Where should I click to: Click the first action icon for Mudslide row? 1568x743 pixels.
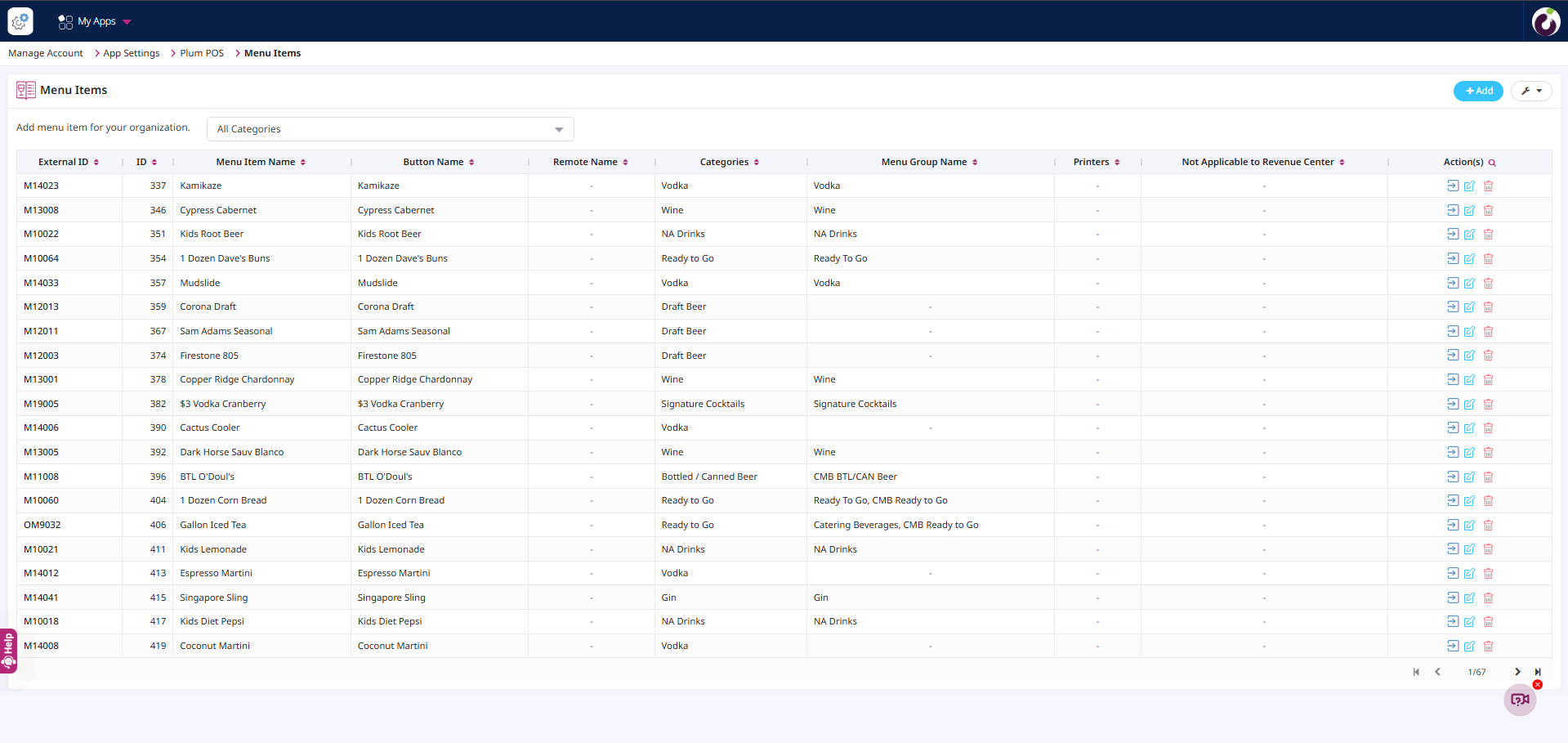pyautogui.click(x=1452, y=283)
